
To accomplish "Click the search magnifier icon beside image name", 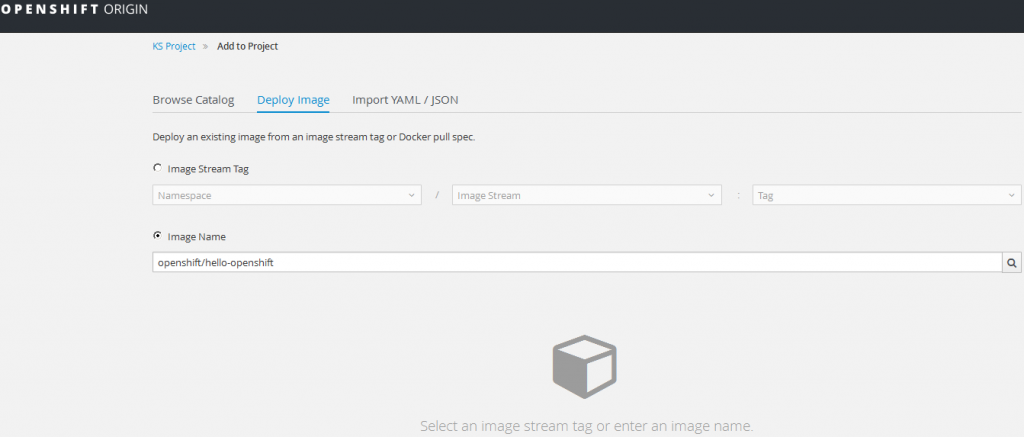I will click(1011, 263).
